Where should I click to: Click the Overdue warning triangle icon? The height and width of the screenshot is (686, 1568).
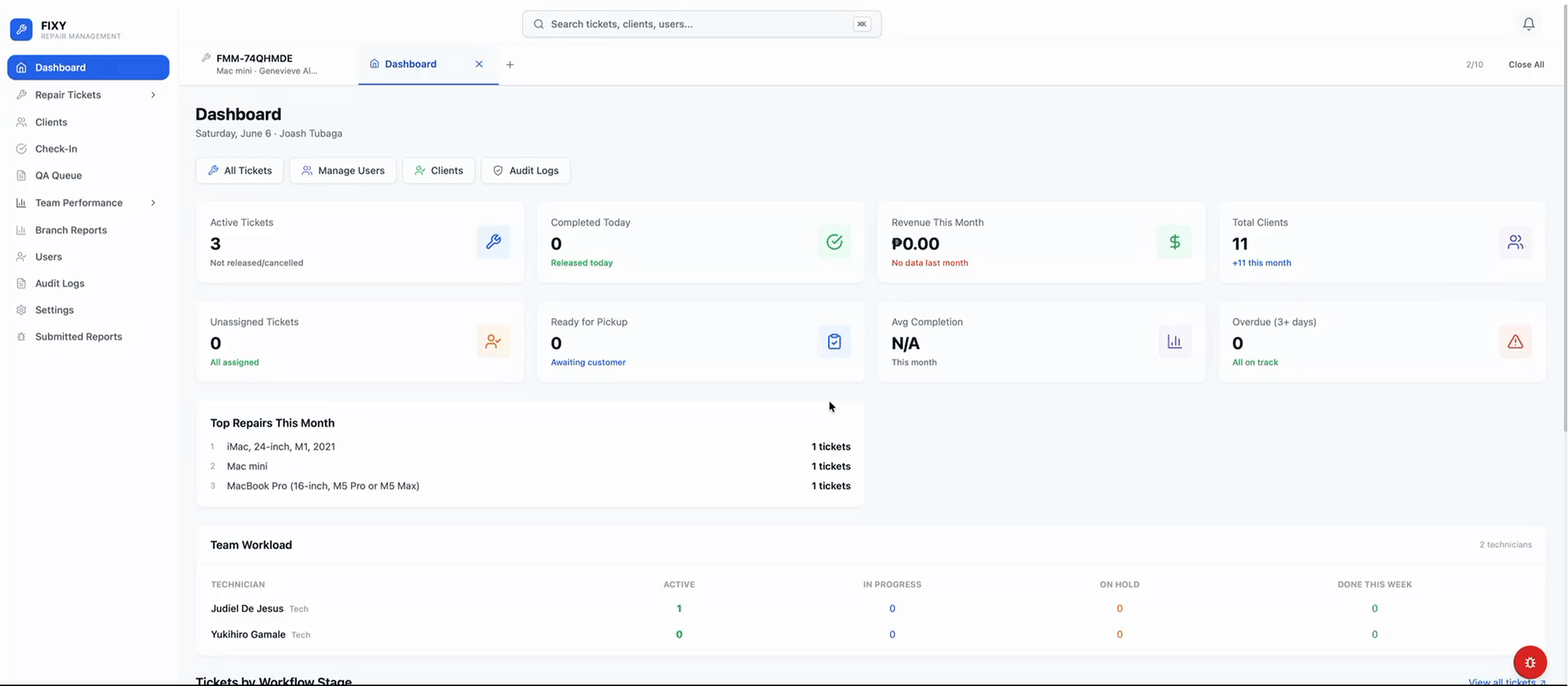(1515, 342)
